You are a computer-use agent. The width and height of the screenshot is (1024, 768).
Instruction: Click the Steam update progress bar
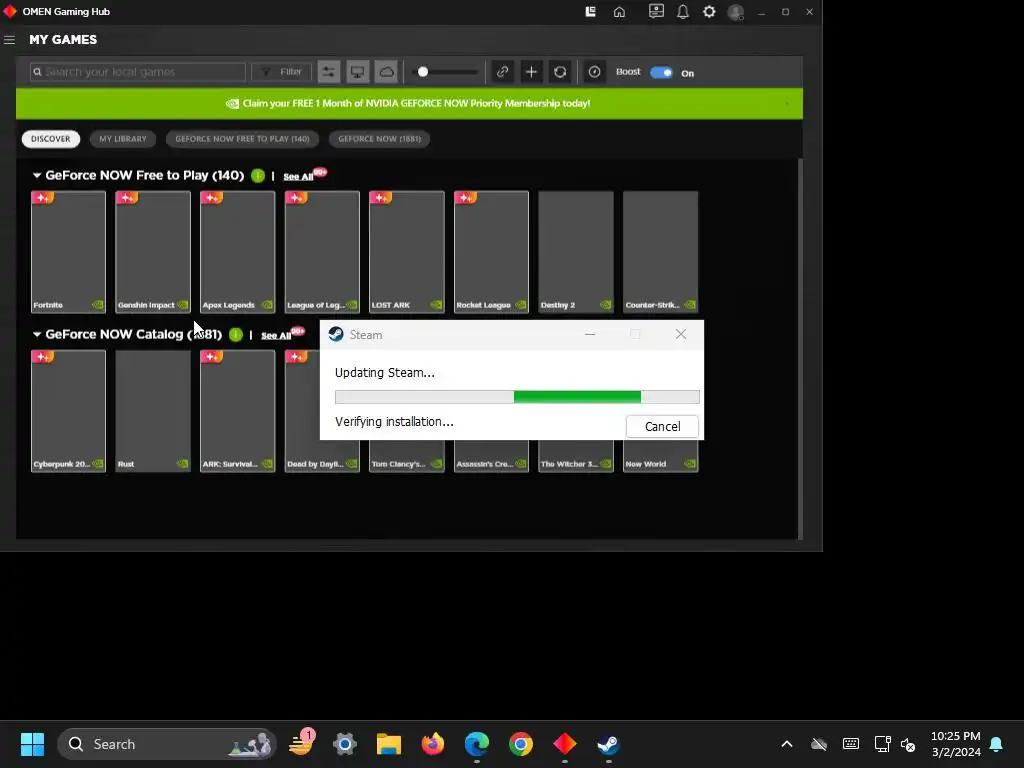[x=517, y=396]
